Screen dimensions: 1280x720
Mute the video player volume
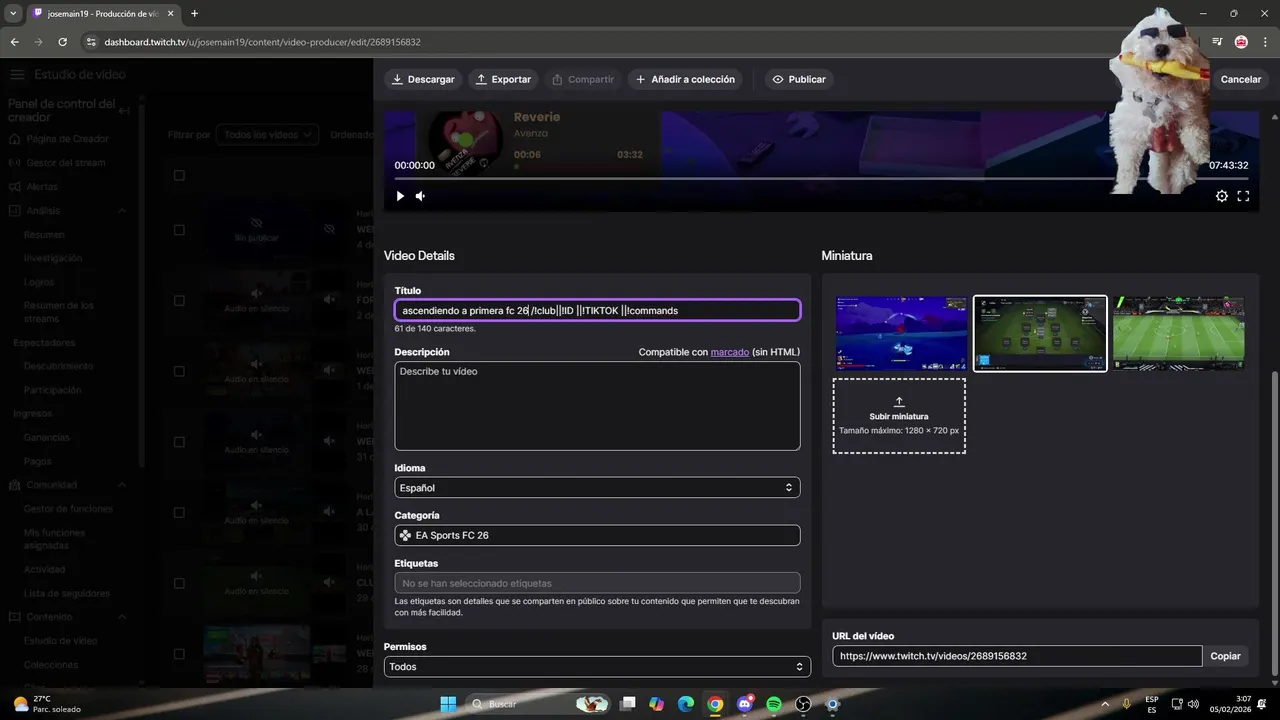pos(420,196)
